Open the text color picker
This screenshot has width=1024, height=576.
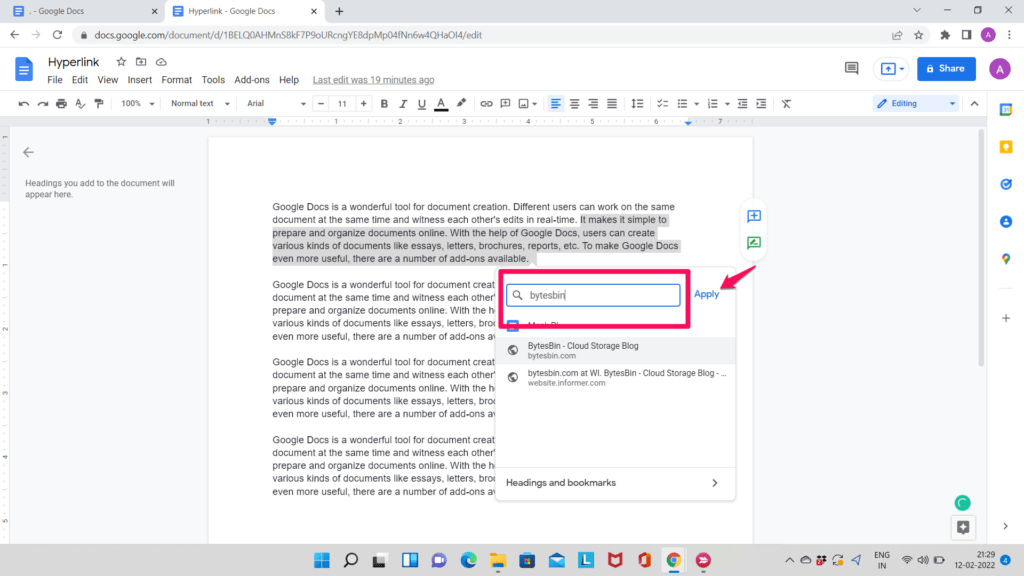pos(440,103)
